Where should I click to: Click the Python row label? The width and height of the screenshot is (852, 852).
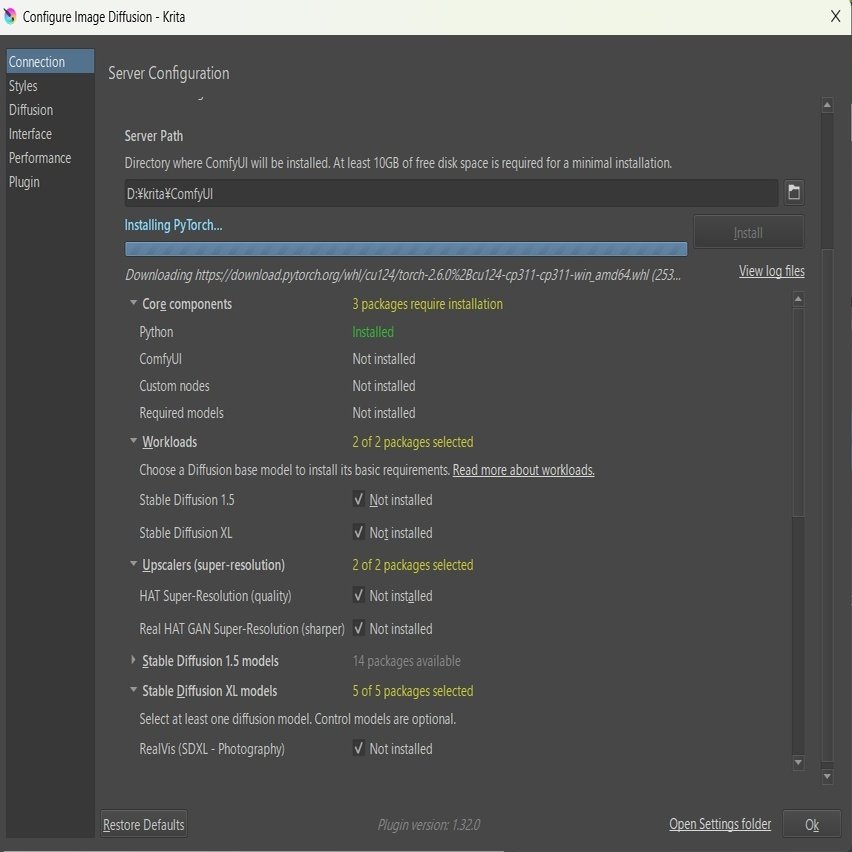(x=156, y=331)
